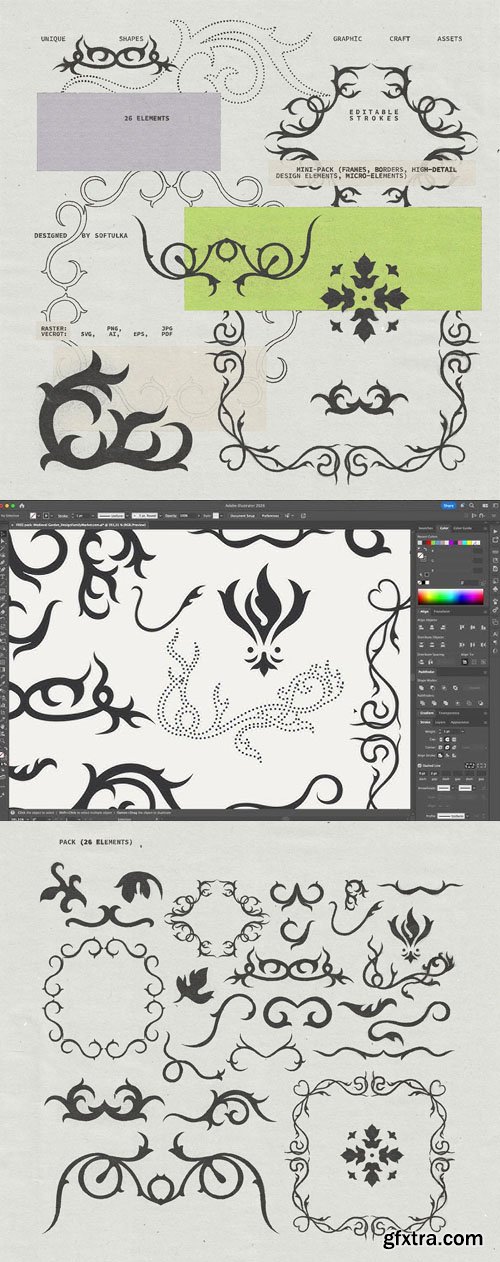Open the Align panel options menu
Viewport: 500px width, 1262px height.
485,612
